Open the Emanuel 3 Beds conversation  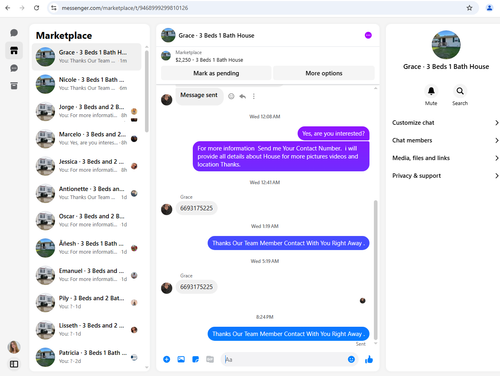point(87,275)
